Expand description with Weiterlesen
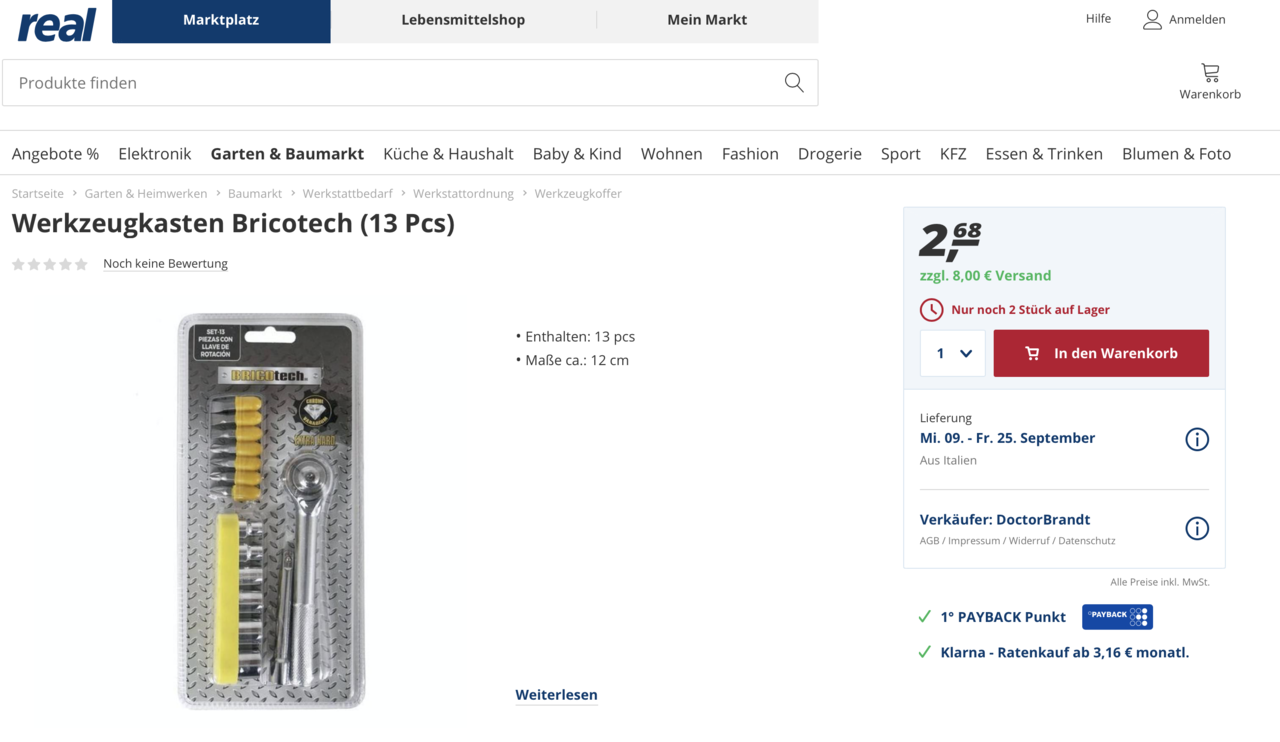 pyautogui.click(x=556, y=695)
